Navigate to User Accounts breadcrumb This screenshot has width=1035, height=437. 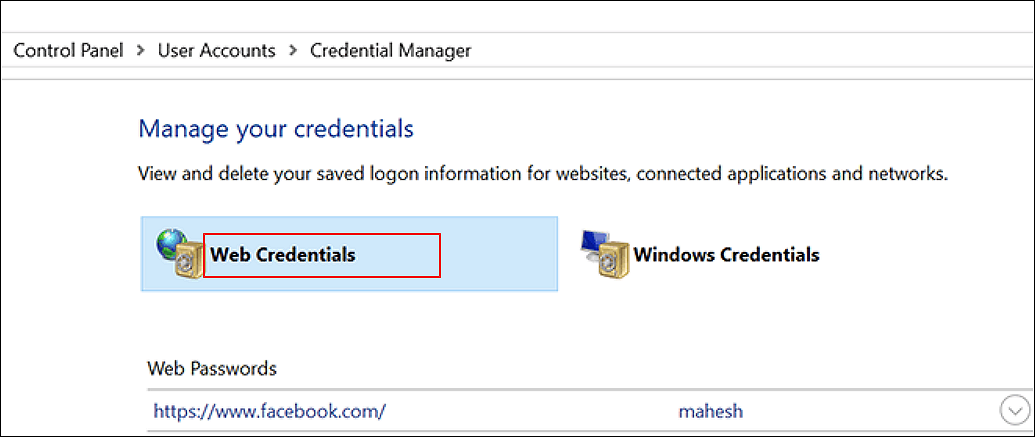pos(216,50)
